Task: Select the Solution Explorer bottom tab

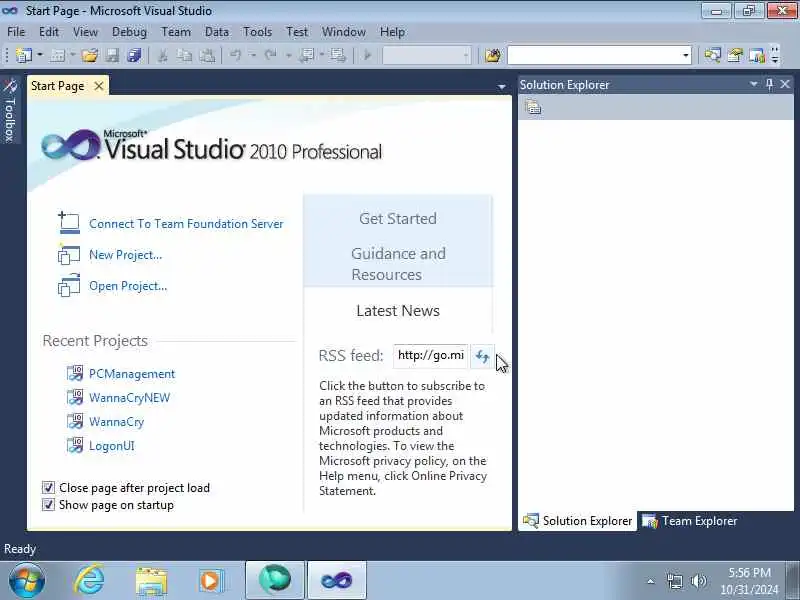Action: [578, 521]
